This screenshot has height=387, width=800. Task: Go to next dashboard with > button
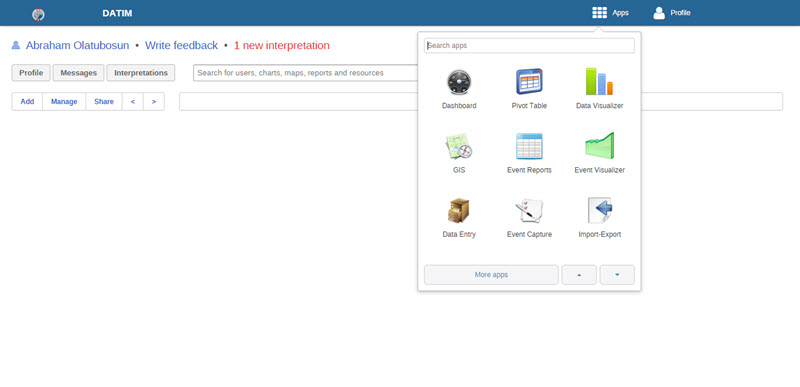tap(154, 101)
